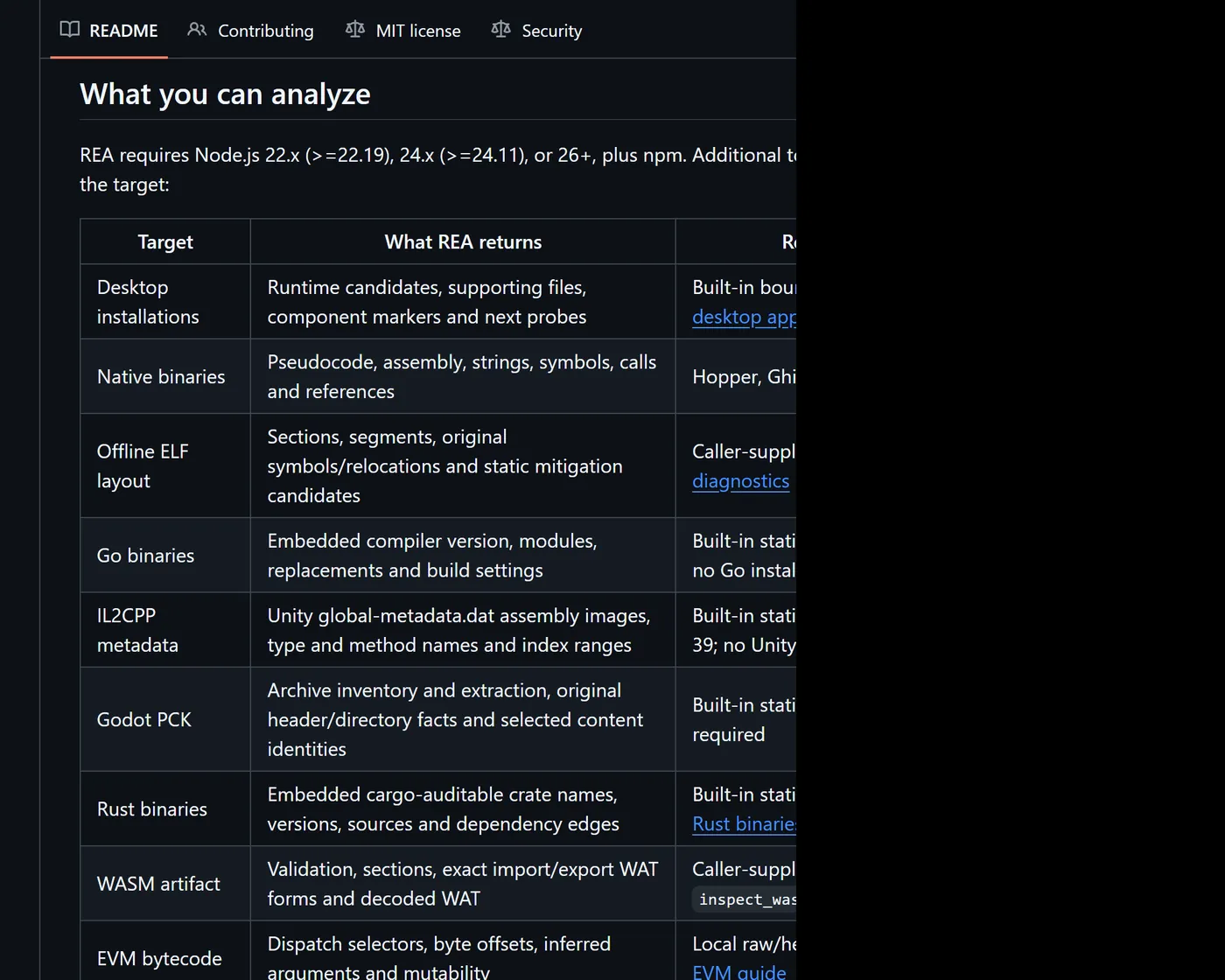Screen dimensions: 1225x980
Task: Select the 'Godot PCK' cell
Action: click(165, 719)
